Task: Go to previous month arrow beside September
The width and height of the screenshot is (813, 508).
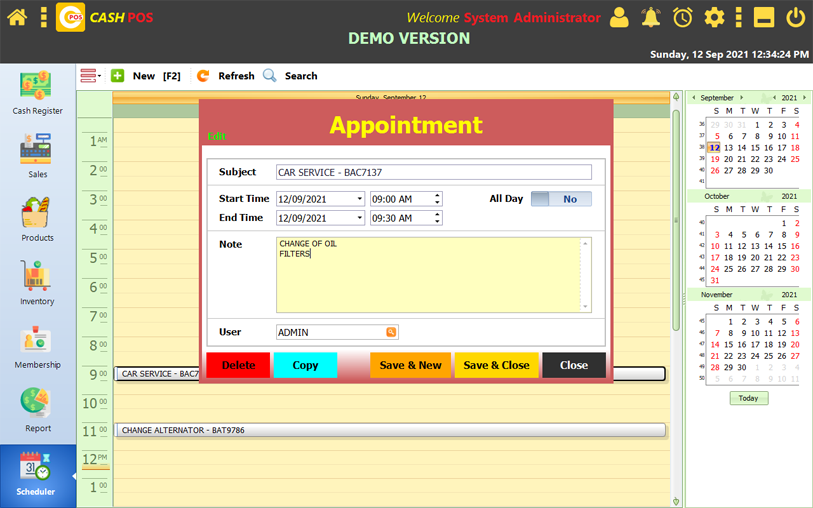Action: pos(694,97)
